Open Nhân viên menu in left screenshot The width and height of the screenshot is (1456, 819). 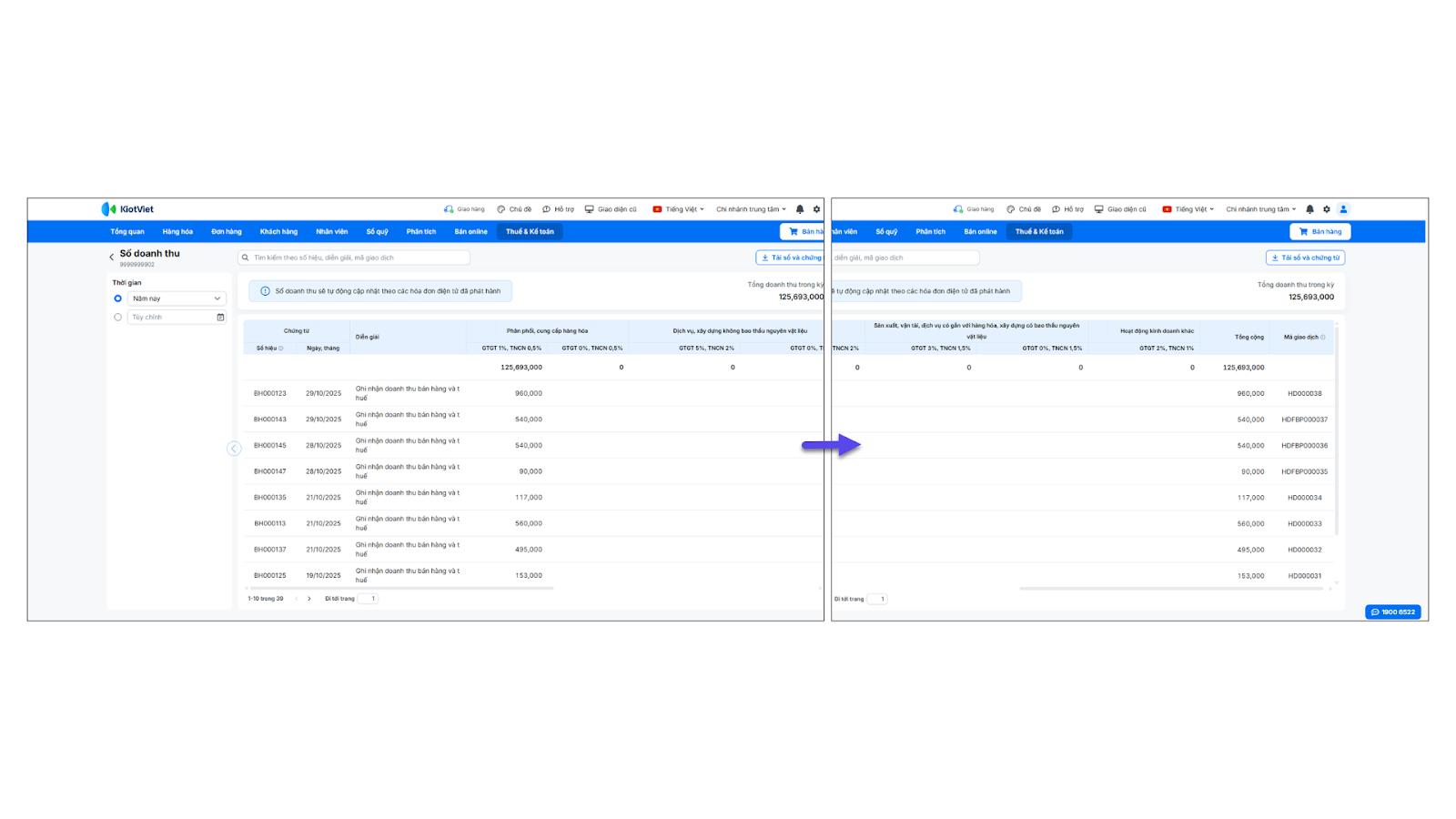[331, 232]
